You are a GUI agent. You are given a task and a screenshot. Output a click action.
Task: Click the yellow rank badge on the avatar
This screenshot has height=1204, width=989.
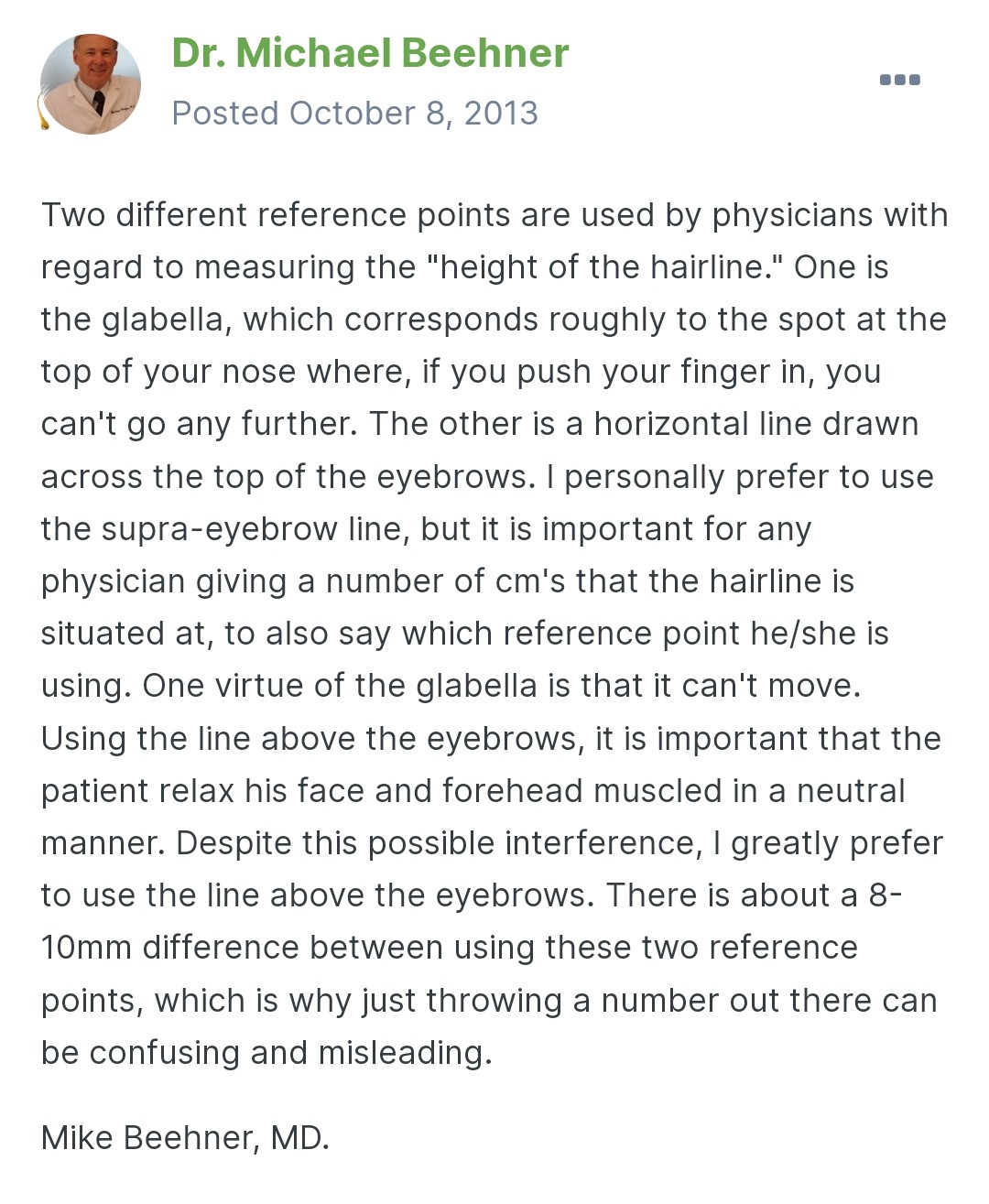pyautogui.click(x=42, y=114)
